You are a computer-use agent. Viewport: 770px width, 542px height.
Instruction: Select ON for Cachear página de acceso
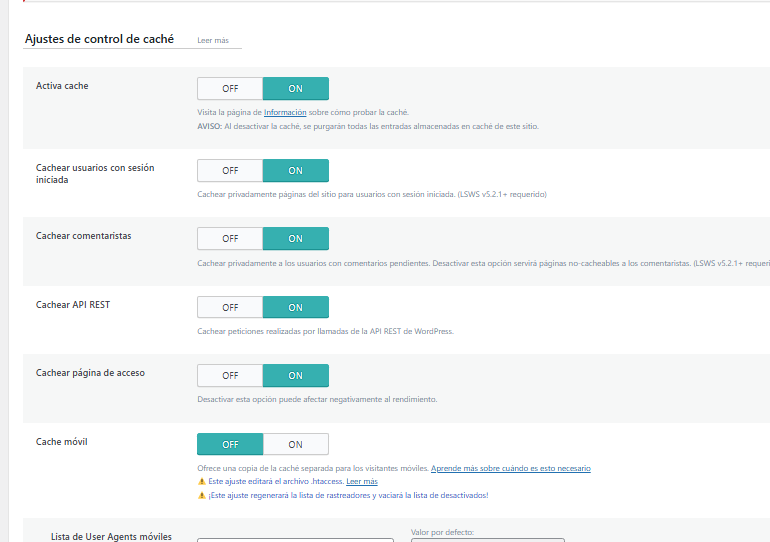click(x=296, y=376)
